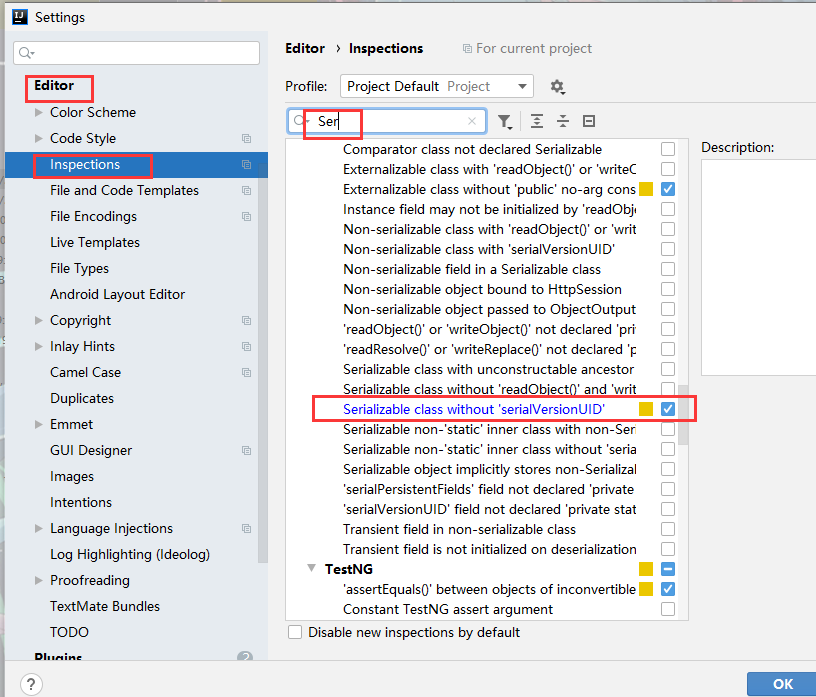Click yellow severity swatch for serialVersionUID inspection

(x=646, y=409)
